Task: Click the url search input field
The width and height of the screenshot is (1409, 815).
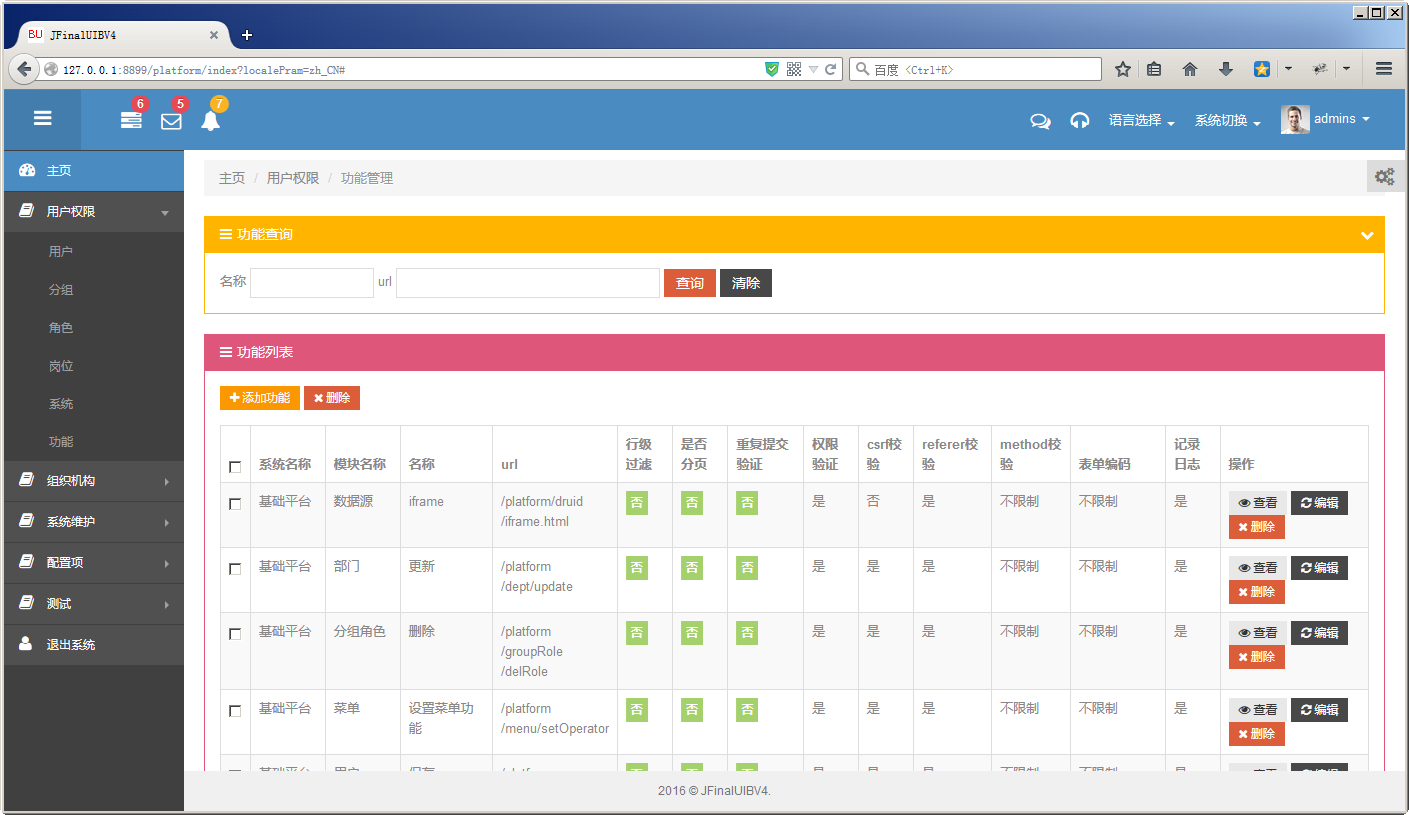Action: coord(528,283)
